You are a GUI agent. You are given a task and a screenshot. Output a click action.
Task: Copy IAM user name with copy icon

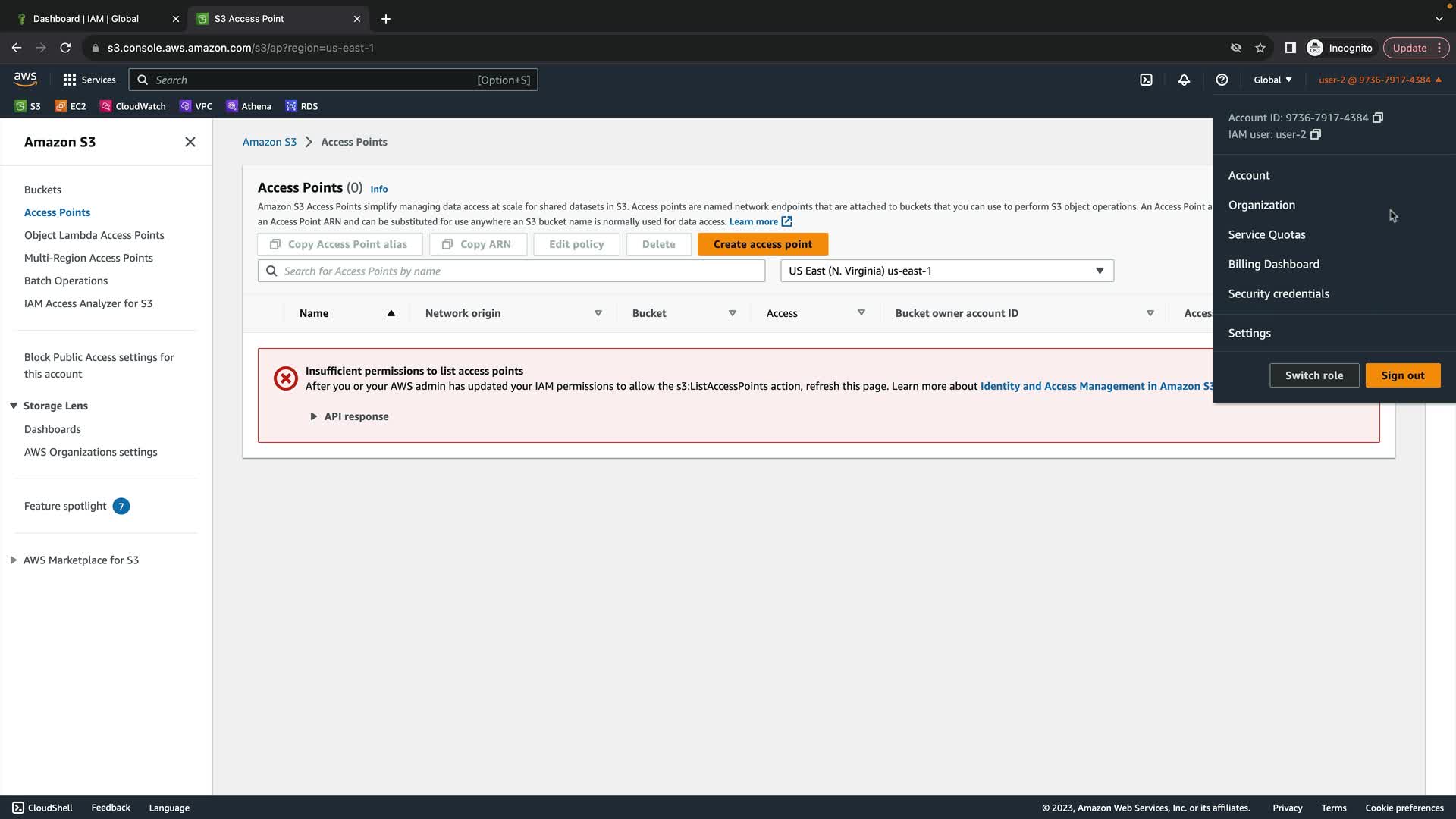pos(1316,134)
